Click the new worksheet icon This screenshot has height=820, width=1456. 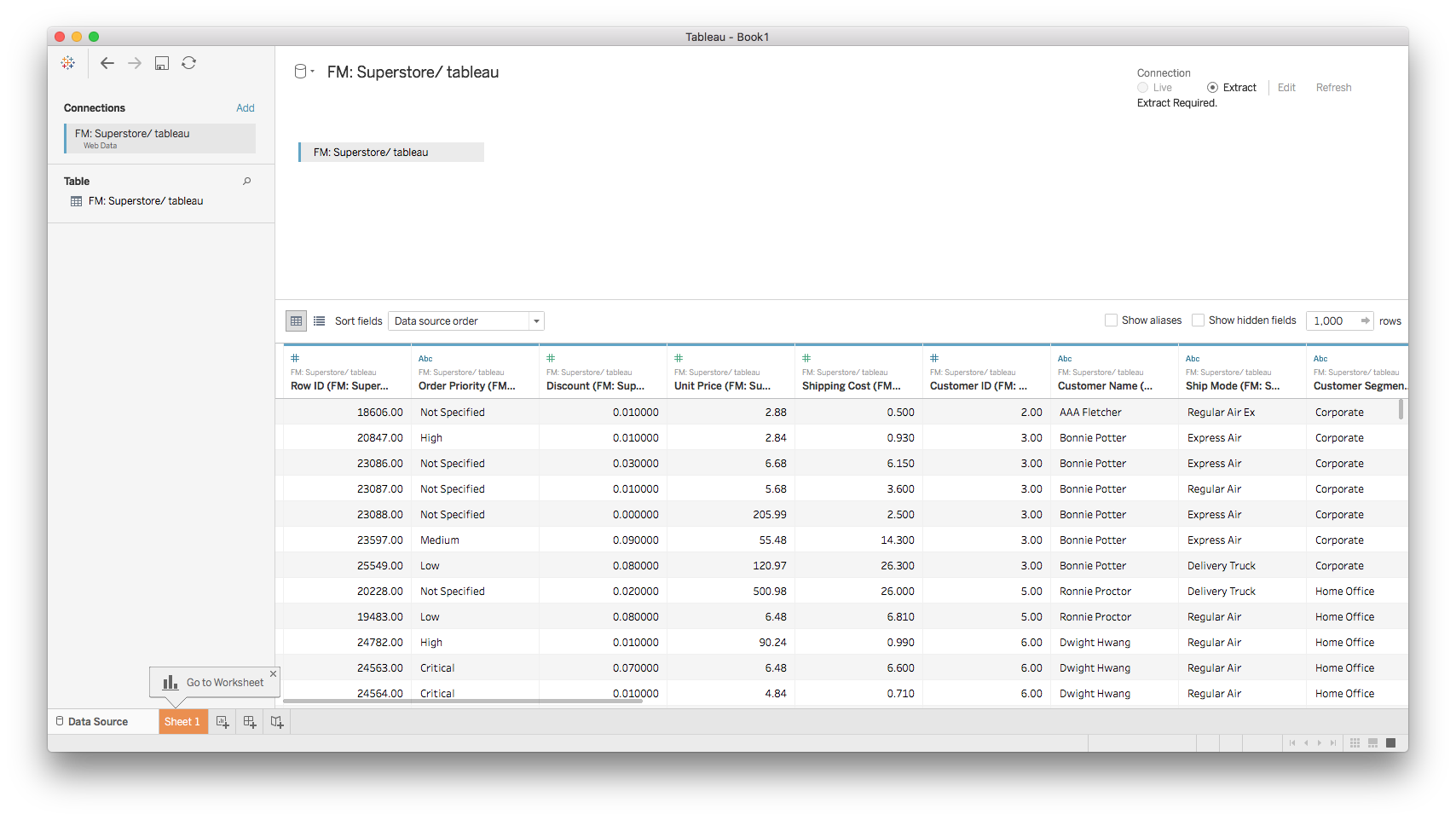tap(222, 722)
